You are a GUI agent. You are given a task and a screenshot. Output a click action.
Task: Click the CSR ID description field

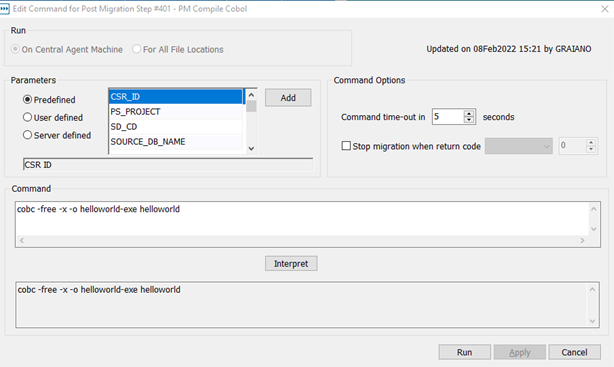[168, 165]
